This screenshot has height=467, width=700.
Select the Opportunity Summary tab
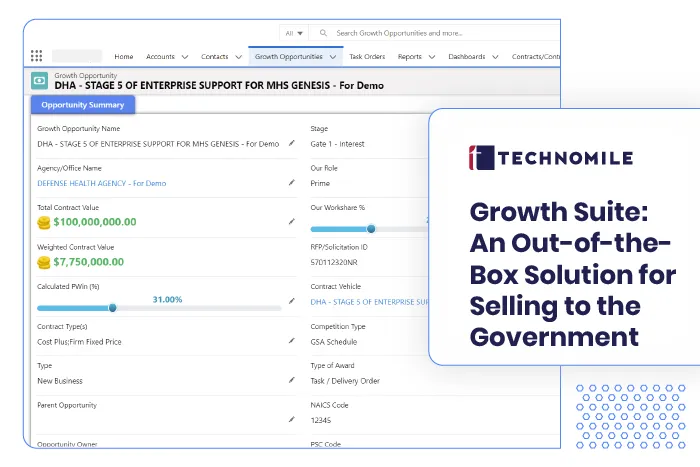point(83,105)
